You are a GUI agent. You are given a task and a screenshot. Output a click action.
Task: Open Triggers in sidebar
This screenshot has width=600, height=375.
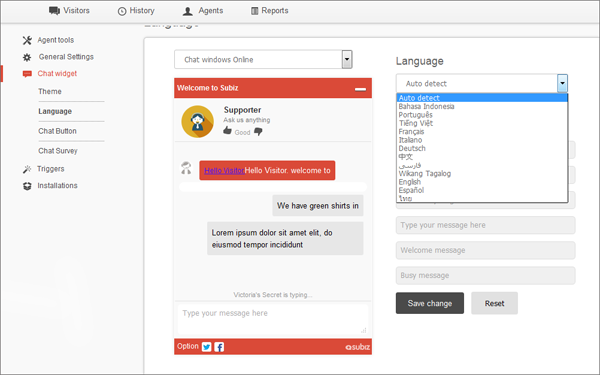pos(51,169)
